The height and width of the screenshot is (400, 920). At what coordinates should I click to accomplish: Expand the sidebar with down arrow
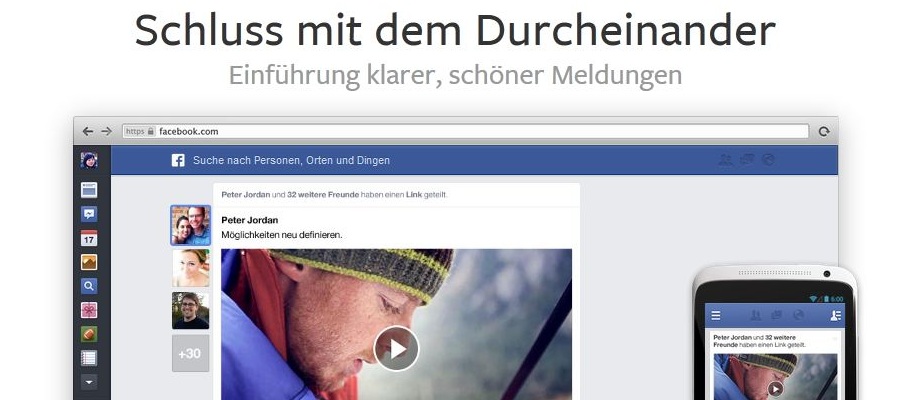click(89, 382)
